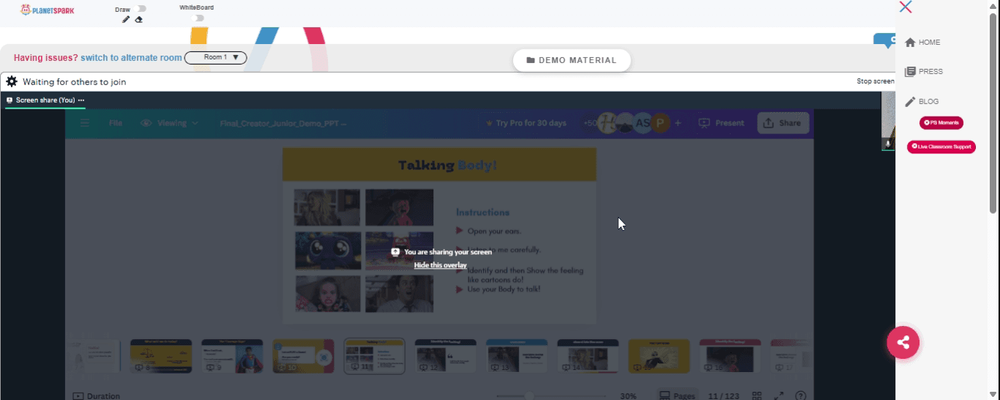
Task: Click the switch to alternate room link
Action: pos(131,57)
